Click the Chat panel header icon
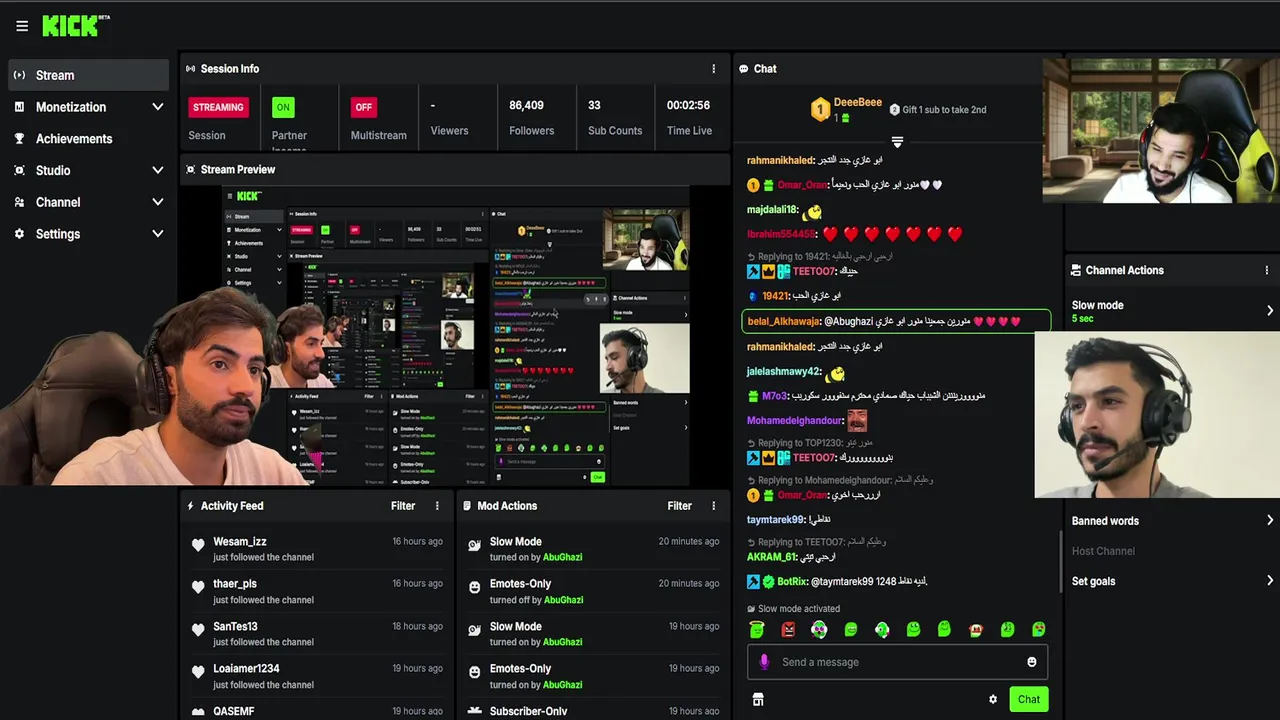Image resolution: width=1280 pixels, height=720 pixels. point(744,69)
